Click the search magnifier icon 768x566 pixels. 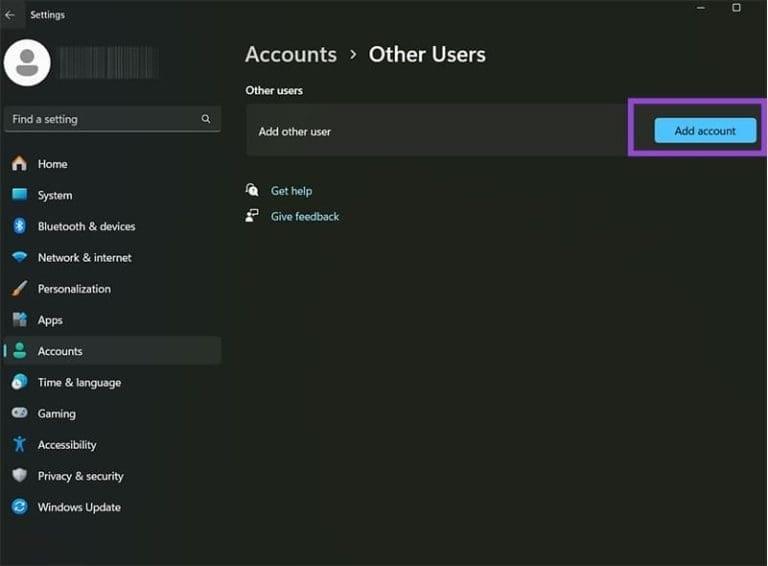[206, 119]
